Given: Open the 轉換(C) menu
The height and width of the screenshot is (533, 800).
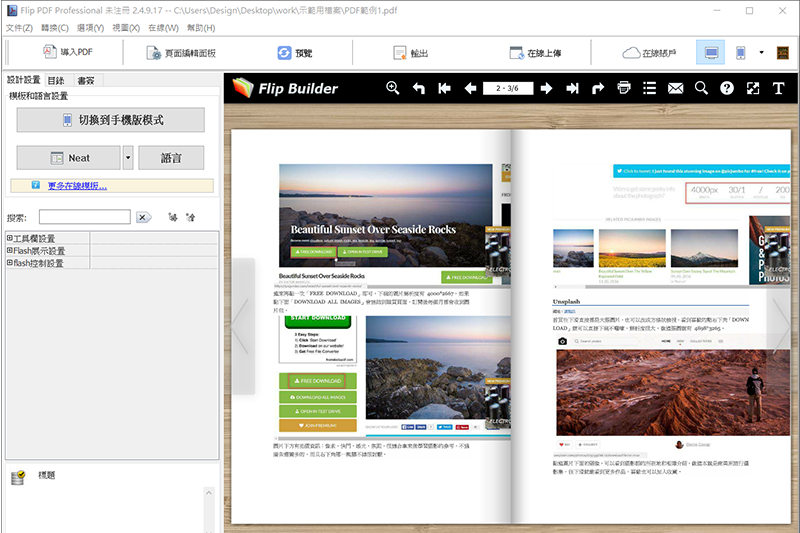Looking at the screenshot, I should click(x=55, y=28).
